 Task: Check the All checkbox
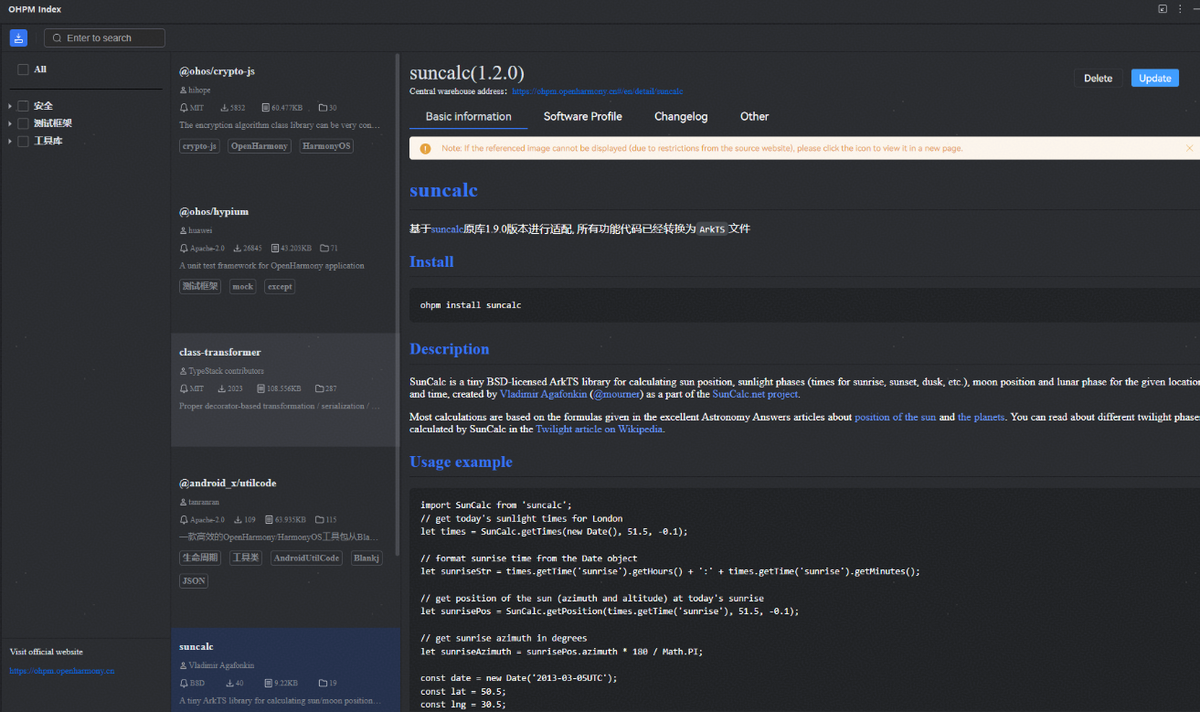click(x=23, y=70)
